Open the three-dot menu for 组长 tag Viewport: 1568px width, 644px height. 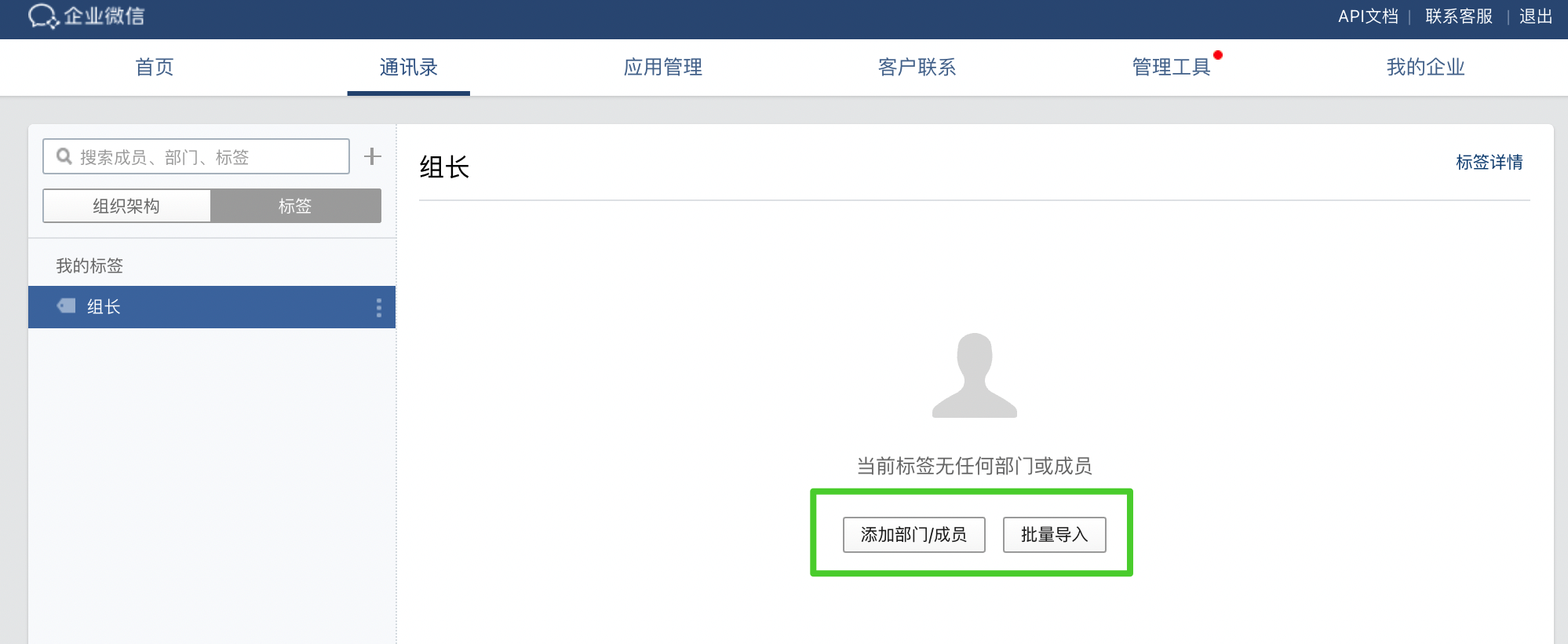(x=379, y=307)
